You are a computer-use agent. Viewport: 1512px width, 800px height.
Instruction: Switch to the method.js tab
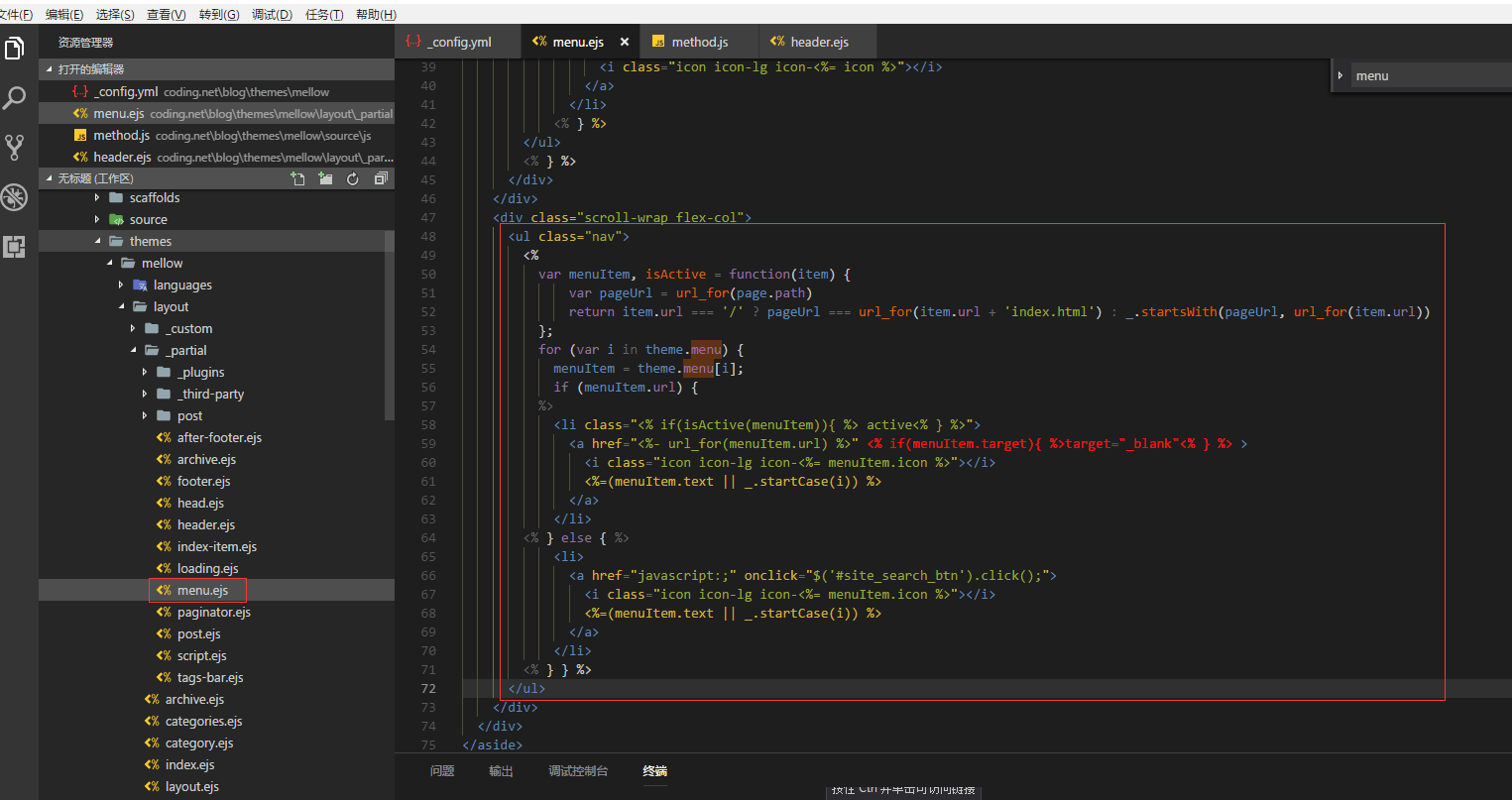point(699,42)
